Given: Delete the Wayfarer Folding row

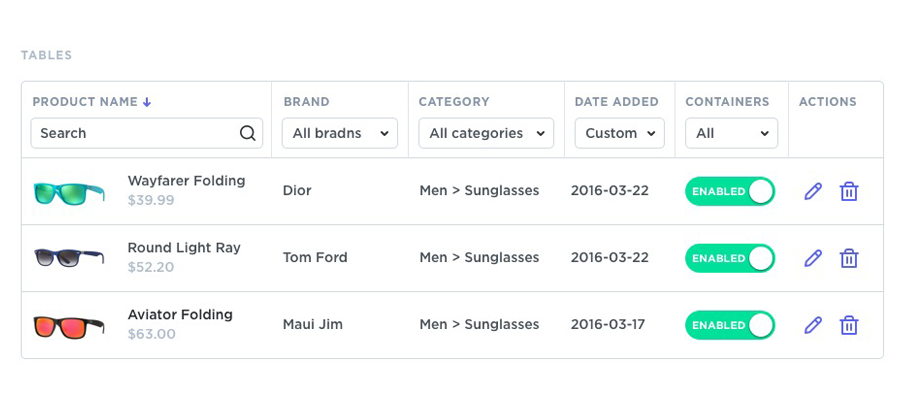Looking at the screenshot, I should pyautogui.click(x=849, y=191).
